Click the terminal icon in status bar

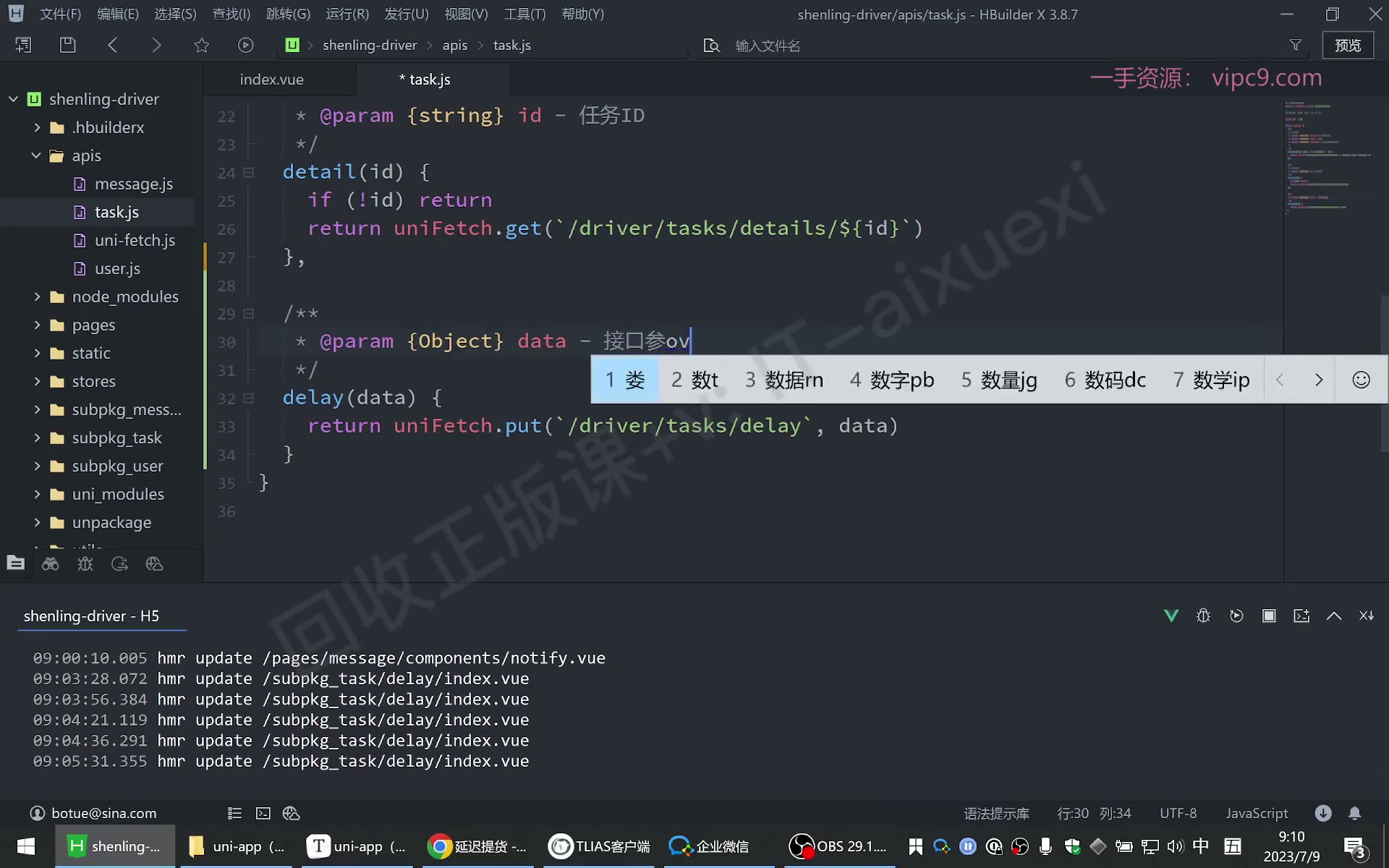coord(263,813)
